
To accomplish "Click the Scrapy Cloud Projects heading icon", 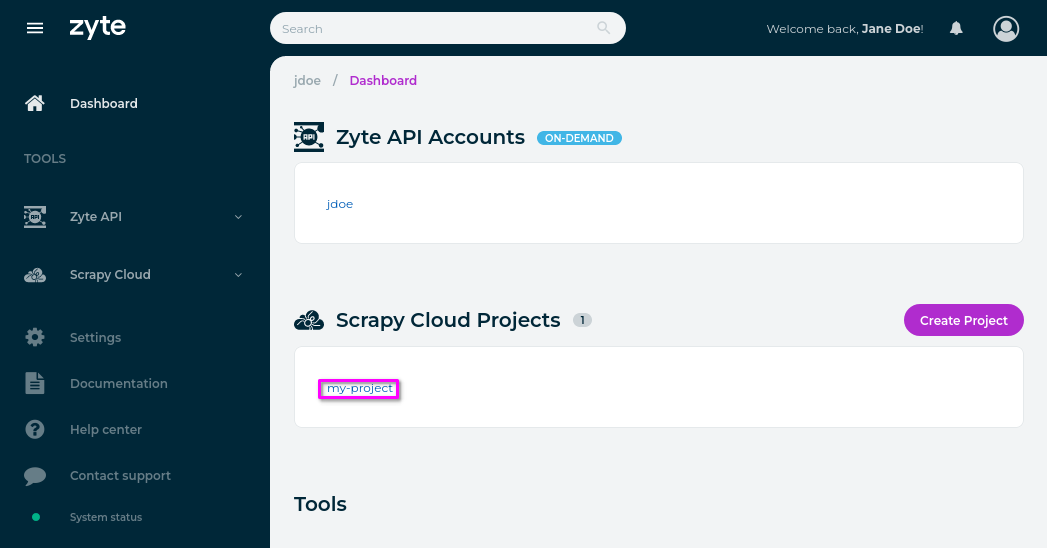I will pos(309,320).
